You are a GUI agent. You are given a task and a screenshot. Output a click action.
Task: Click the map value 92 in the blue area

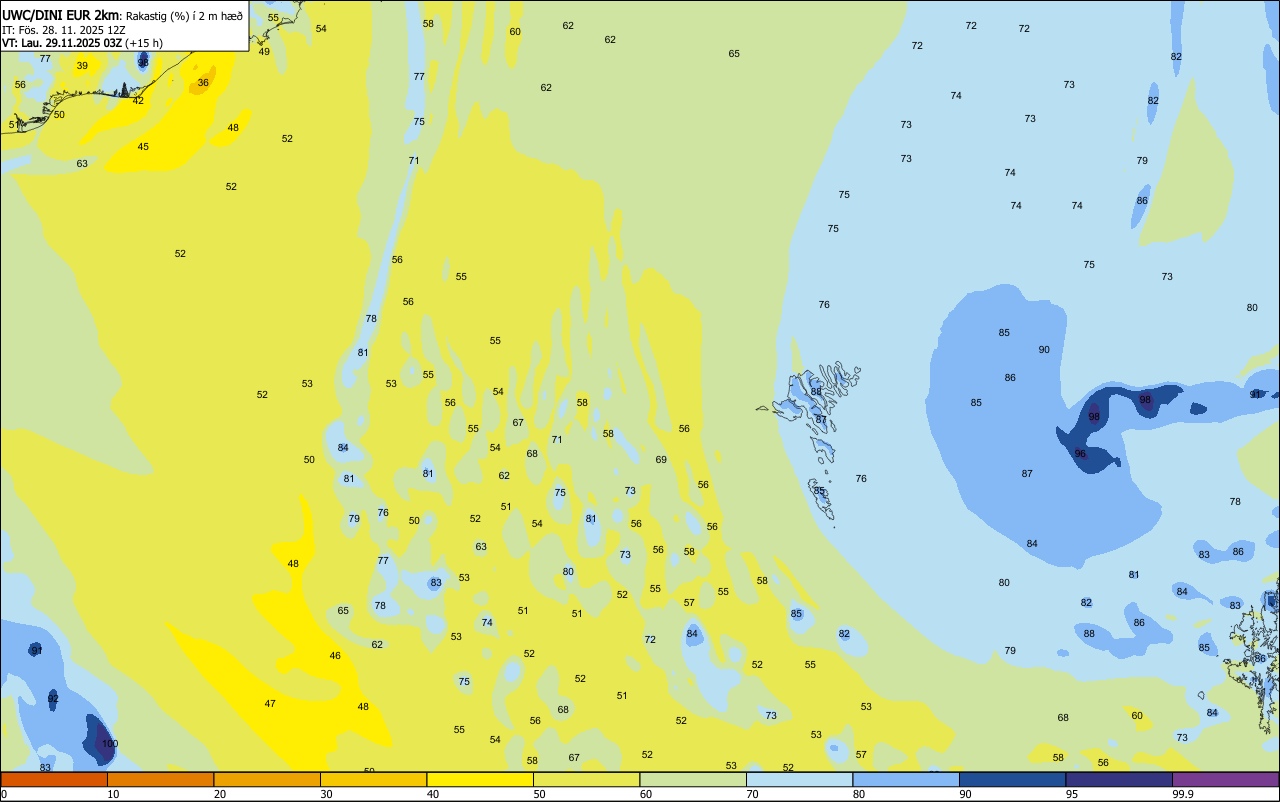[53, 698]
